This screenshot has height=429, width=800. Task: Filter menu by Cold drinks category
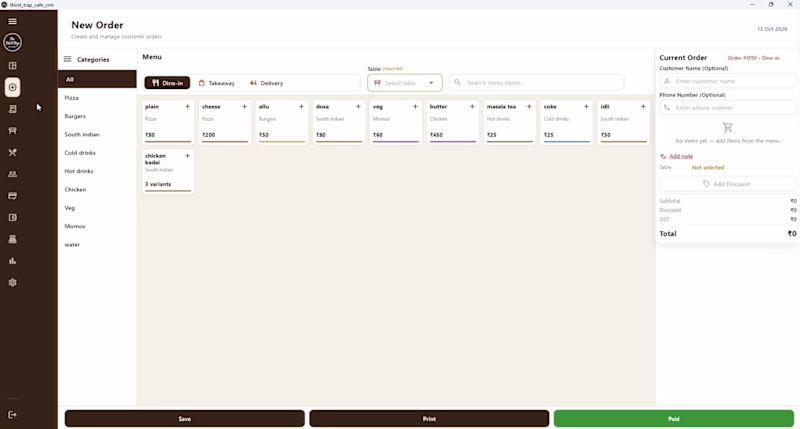[x=97, y=153]
